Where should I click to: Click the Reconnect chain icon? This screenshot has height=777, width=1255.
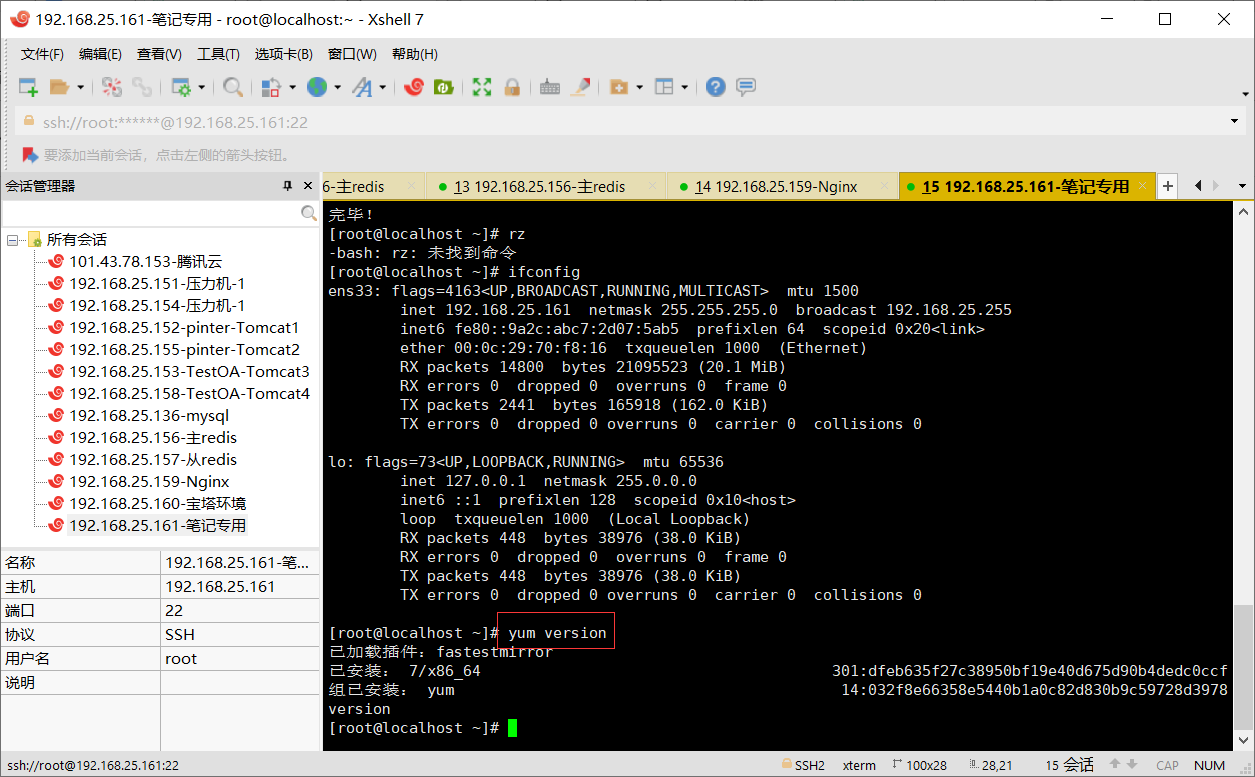pyautogui.click(x=142, y=88)
